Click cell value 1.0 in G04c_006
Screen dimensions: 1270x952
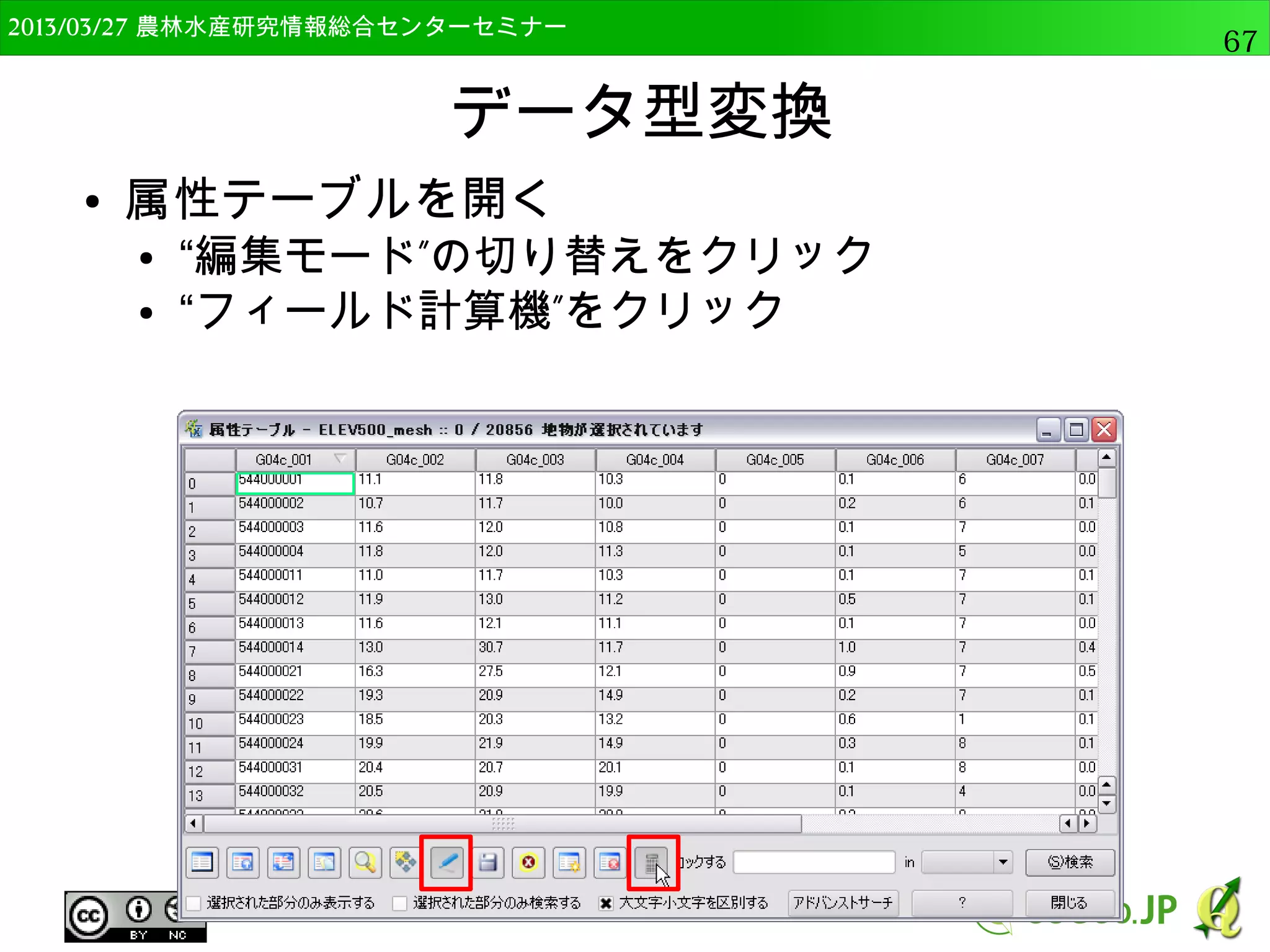(x=895, y=651)
